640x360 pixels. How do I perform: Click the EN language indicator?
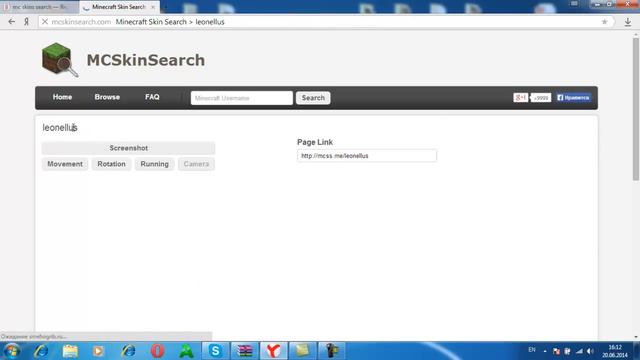[532, 350]
